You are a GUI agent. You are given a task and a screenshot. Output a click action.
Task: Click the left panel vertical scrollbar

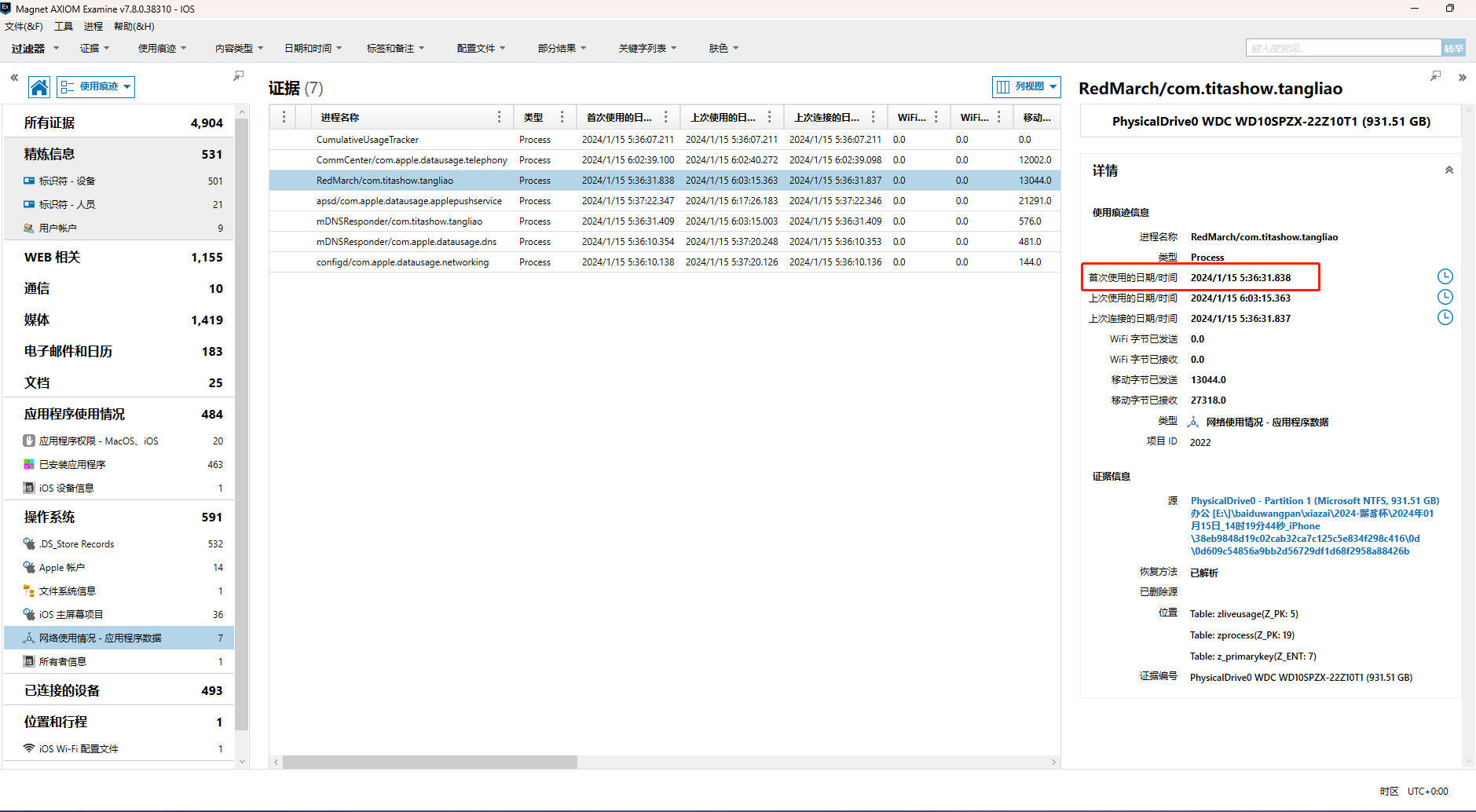click(242, 424)
